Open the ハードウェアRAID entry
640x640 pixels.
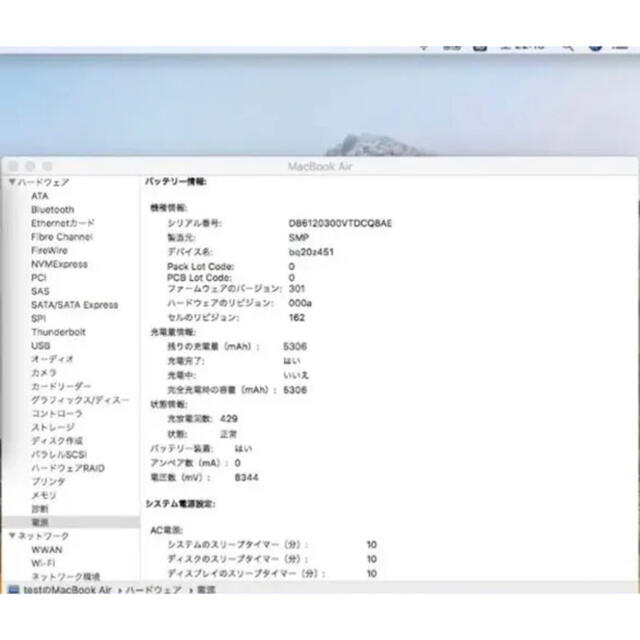(x=68, y=468)
